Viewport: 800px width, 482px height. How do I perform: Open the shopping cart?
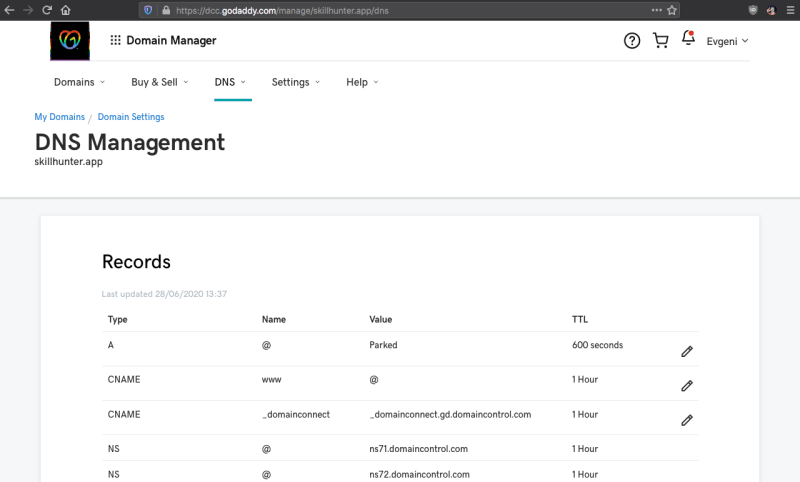661,41
